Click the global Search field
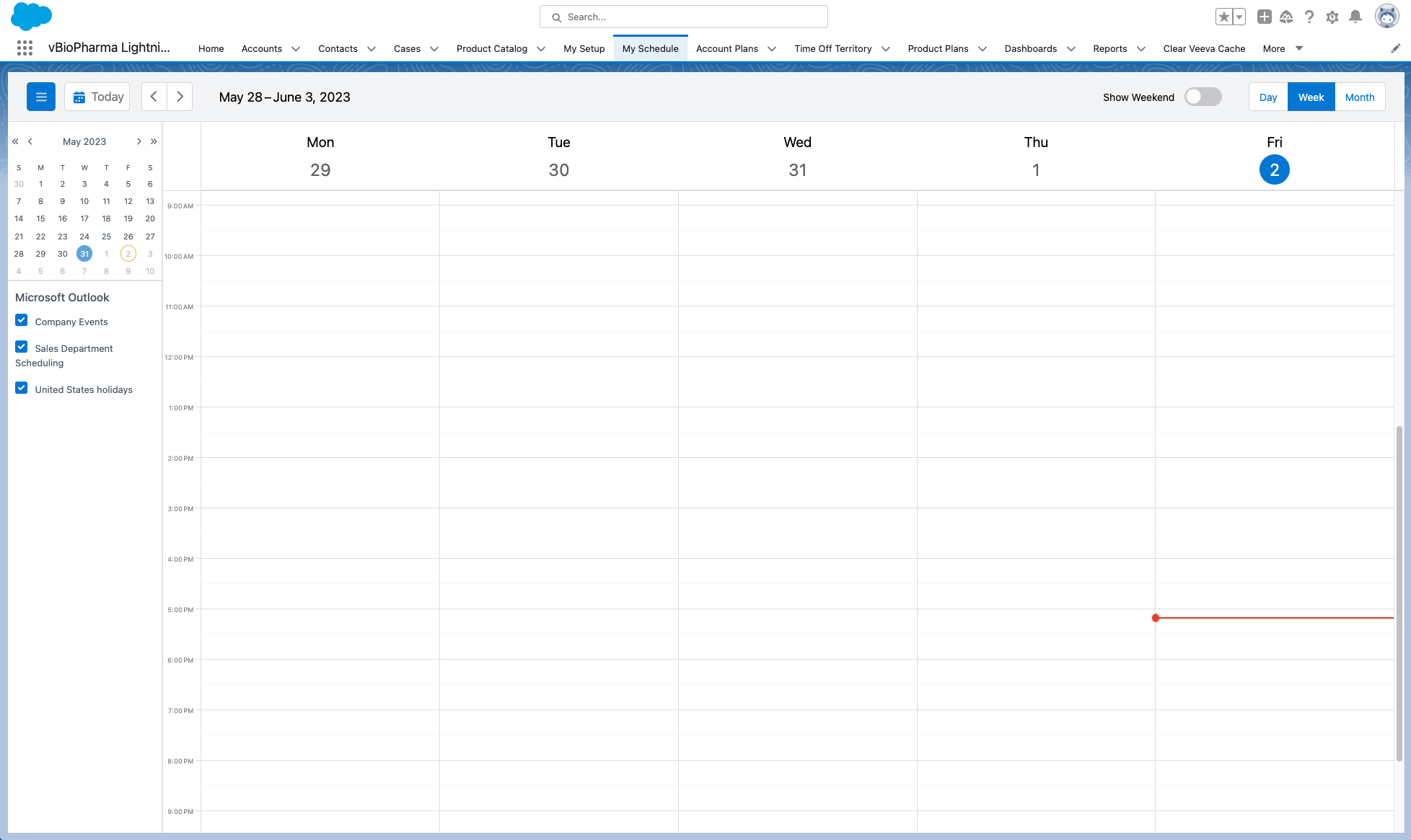 [683, 17]
